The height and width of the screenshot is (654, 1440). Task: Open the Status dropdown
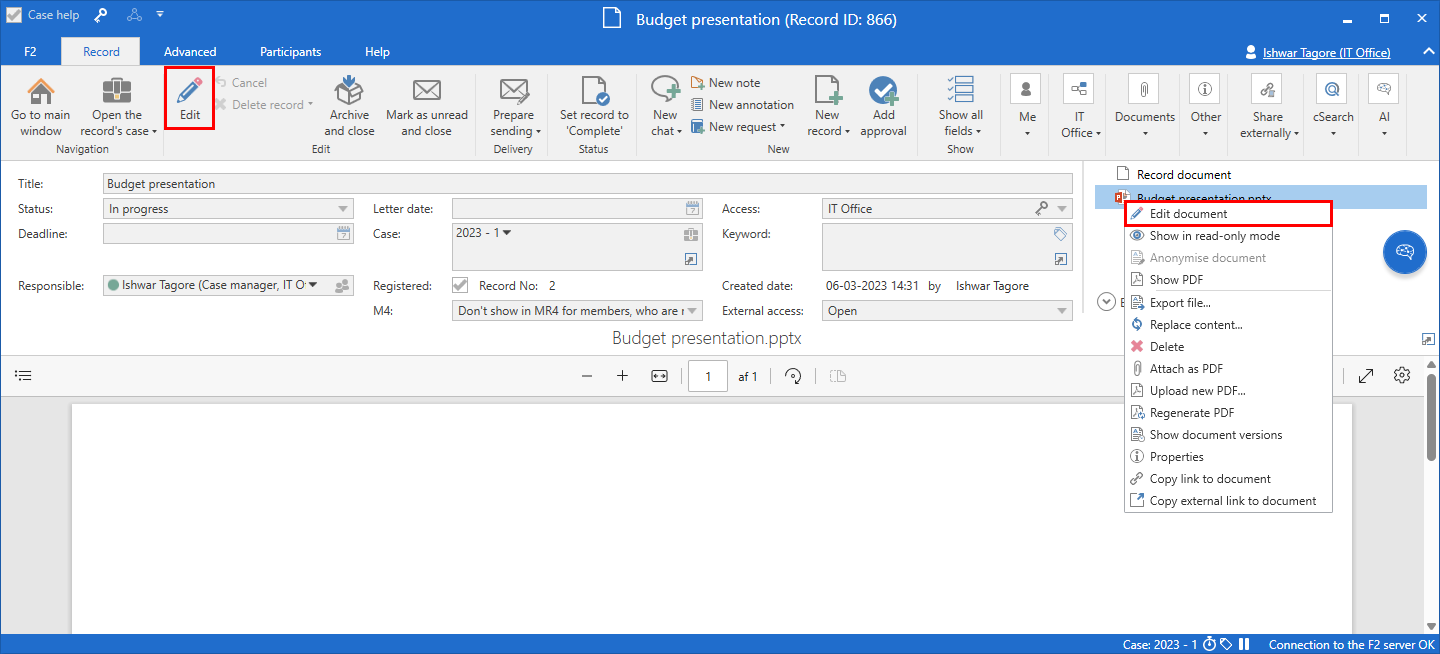click(x=344, y=209)
